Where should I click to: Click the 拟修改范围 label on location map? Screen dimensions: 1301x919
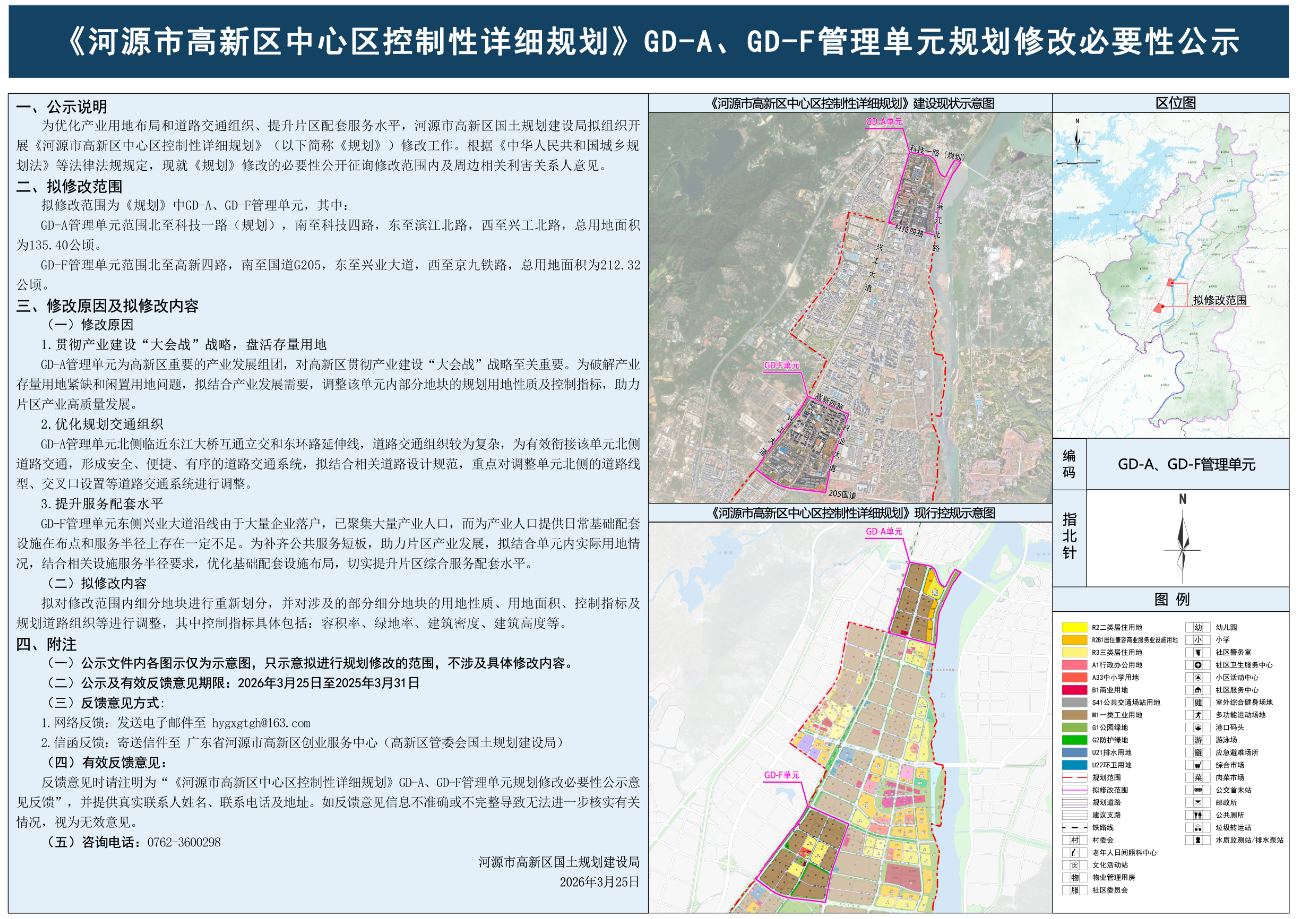1219,300
